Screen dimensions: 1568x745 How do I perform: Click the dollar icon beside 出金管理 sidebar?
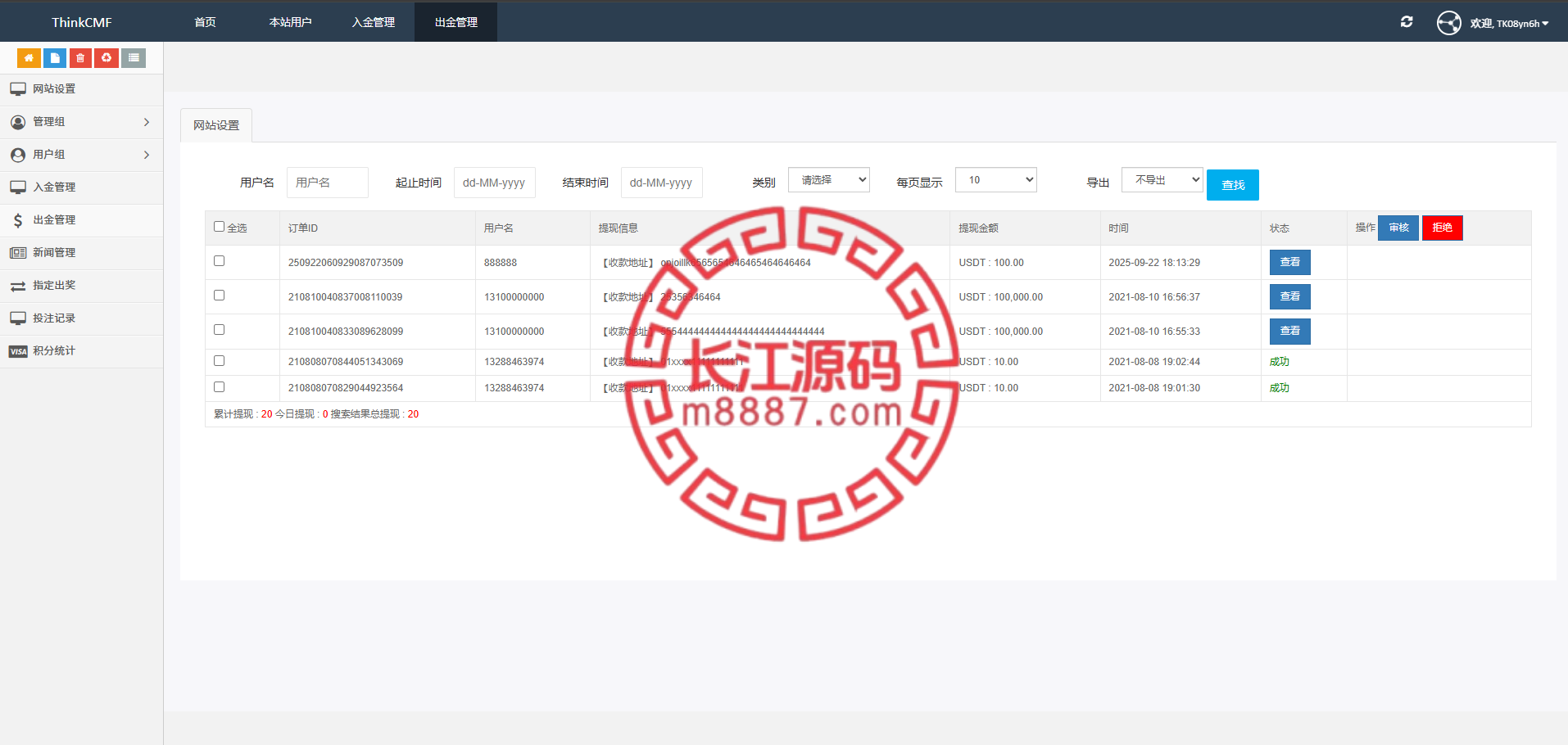click(x=18, y=220)
